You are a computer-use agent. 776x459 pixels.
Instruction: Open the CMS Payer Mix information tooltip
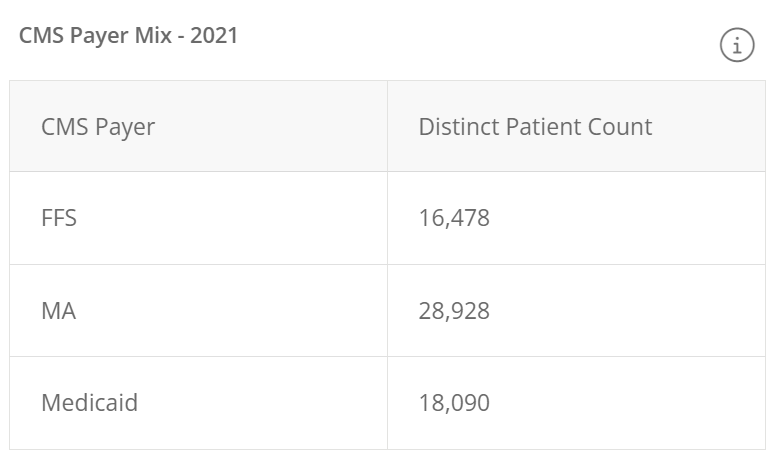(x=737, y=45)
